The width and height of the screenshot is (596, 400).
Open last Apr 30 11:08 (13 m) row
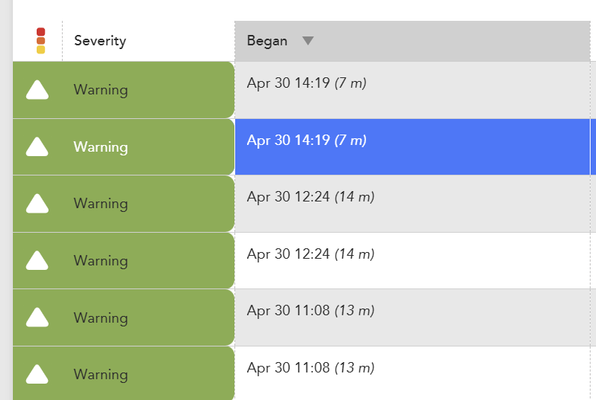coord(412,373)
